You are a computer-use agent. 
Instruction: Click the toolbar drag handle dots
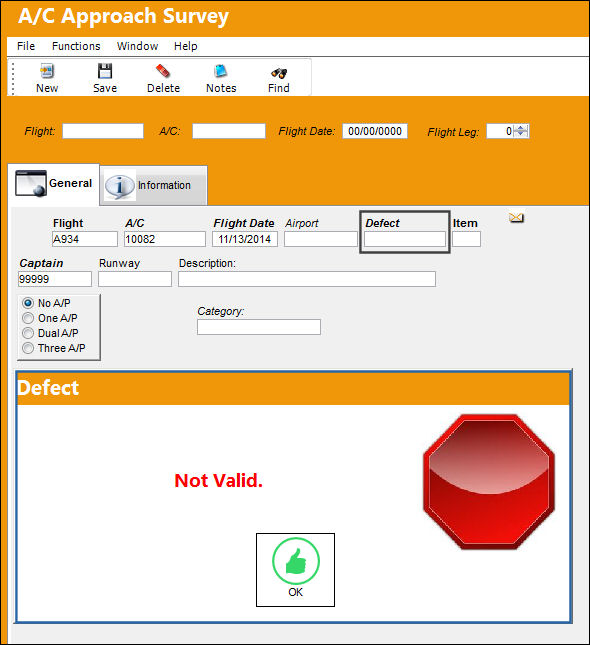tap(12, 78)
